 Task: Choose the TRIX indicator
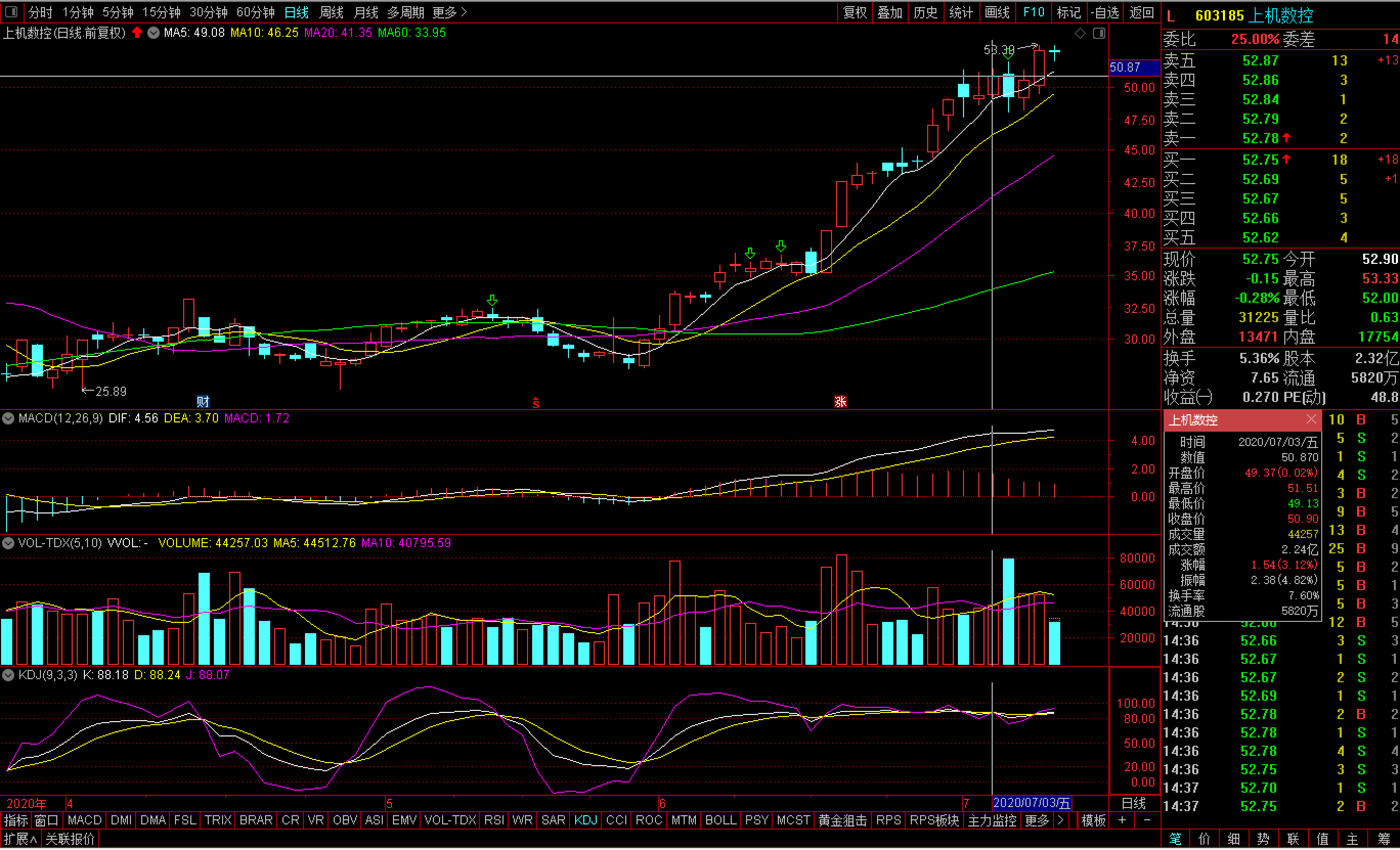[218, 820]
